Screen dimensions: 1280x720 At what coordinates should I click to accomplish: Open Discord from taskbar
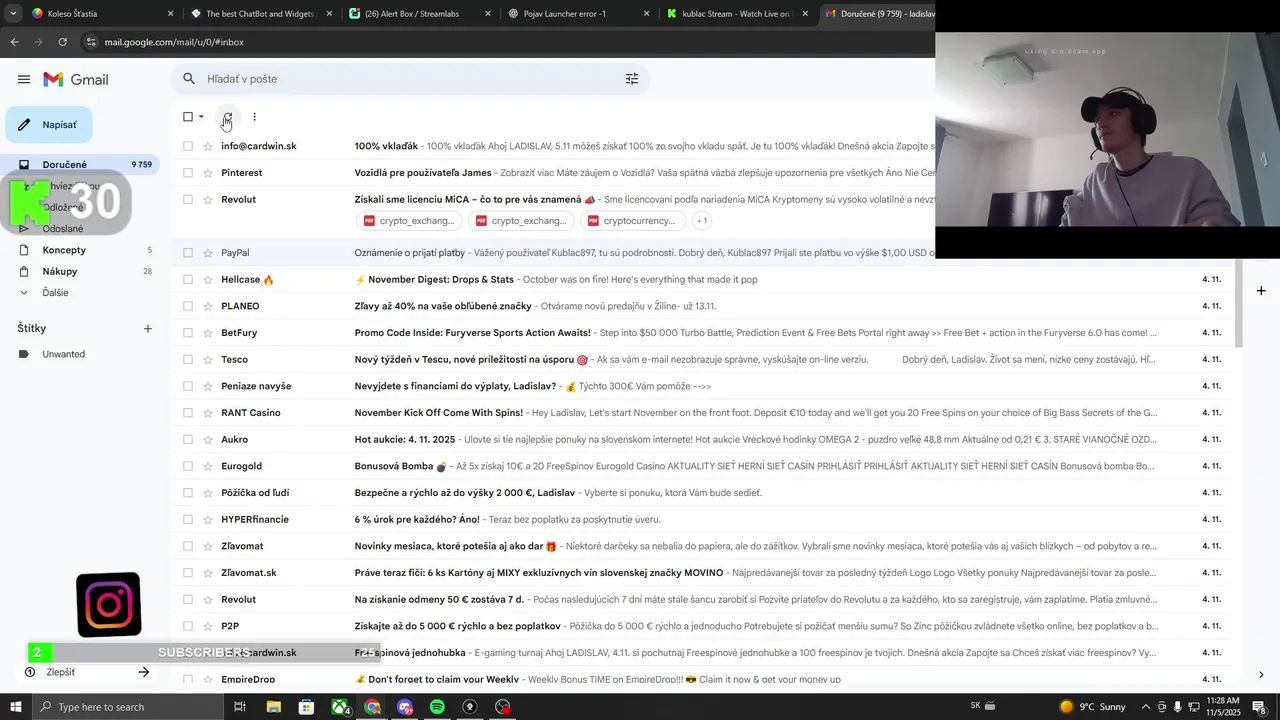pos(405,707)
